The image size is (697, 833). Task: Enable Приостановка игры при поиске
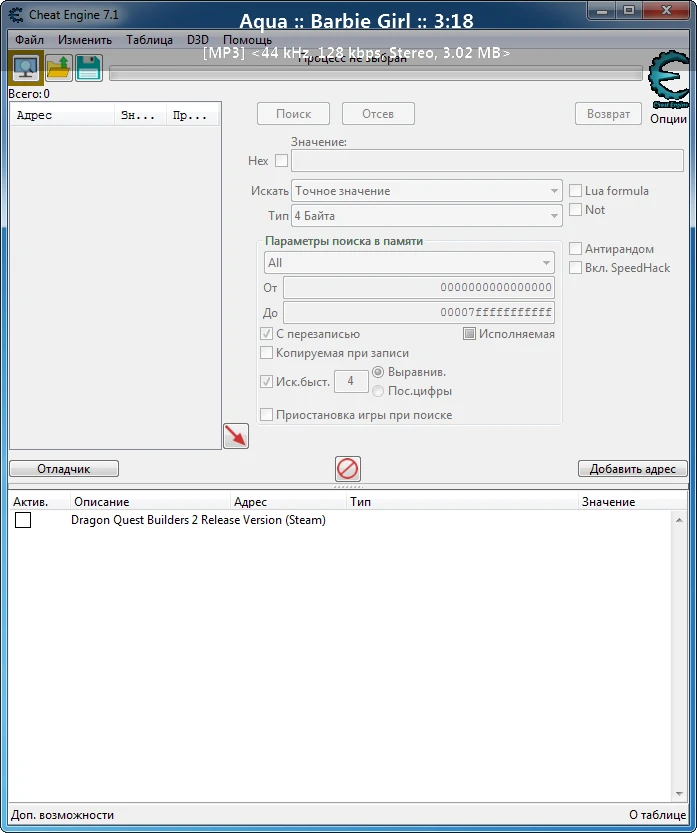coord(267,414)
